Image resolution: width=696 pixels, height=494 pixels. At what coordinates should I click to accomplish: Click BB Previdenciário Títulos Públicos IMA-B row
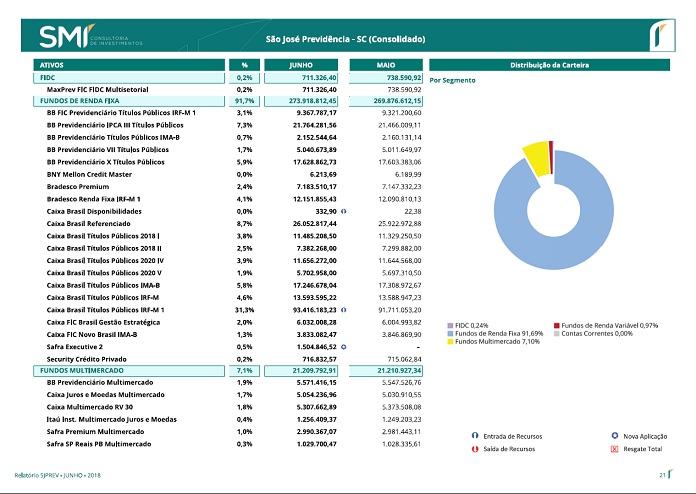pyautogui.click(x=113, y=138)
